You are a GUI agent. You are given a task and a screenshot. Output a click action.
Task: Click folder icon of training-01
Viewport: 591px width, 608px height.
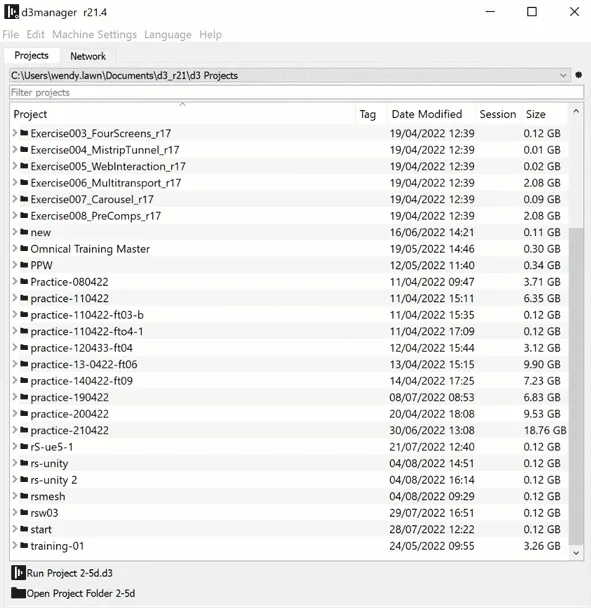[x=24, y=546]
